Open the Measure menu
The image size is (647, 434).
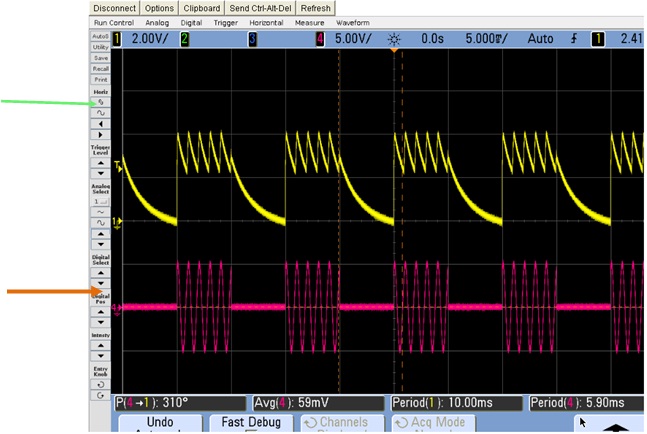(312, 22)
